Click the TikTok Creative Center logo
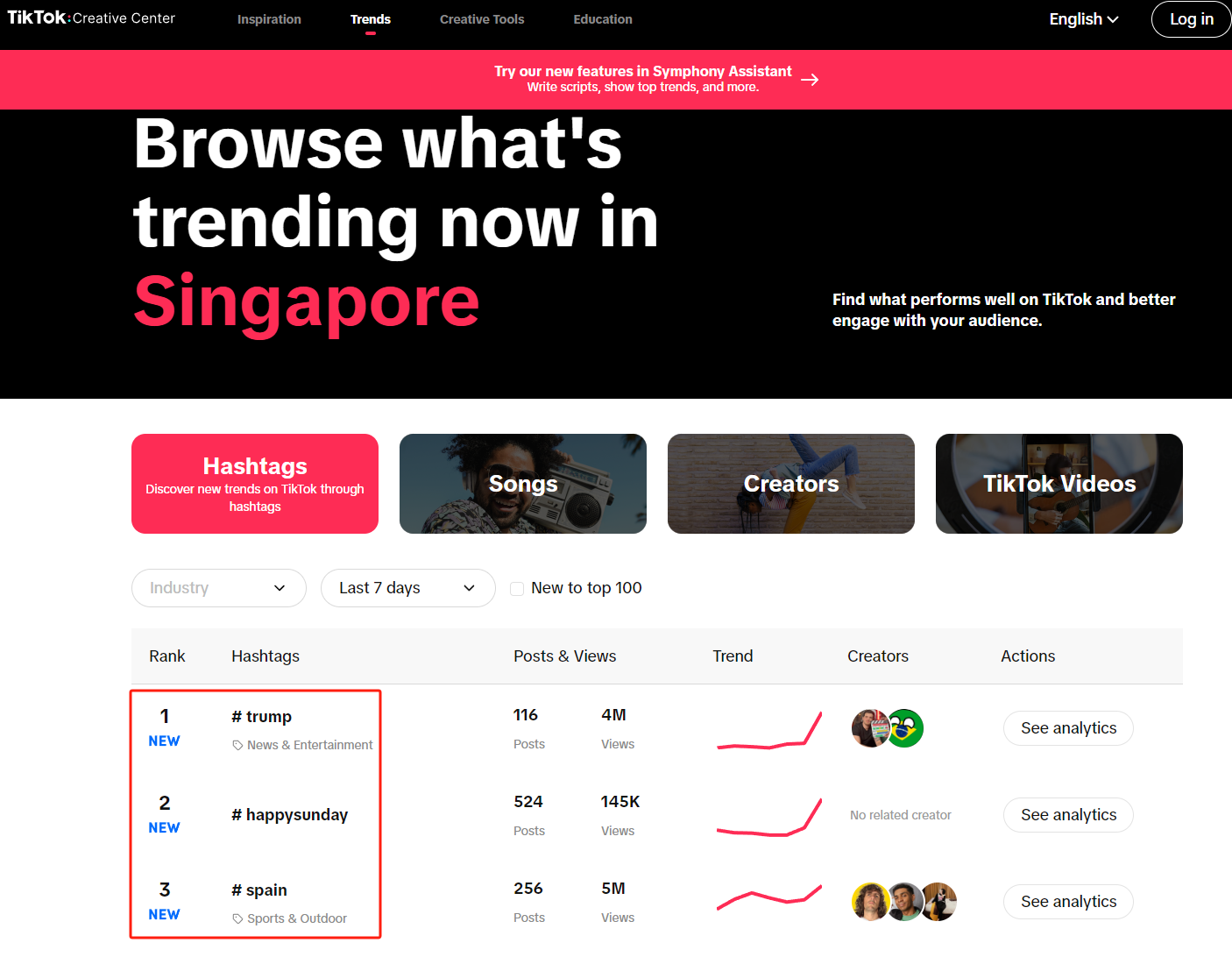The image size is (1232, 957). pos(91,18)
